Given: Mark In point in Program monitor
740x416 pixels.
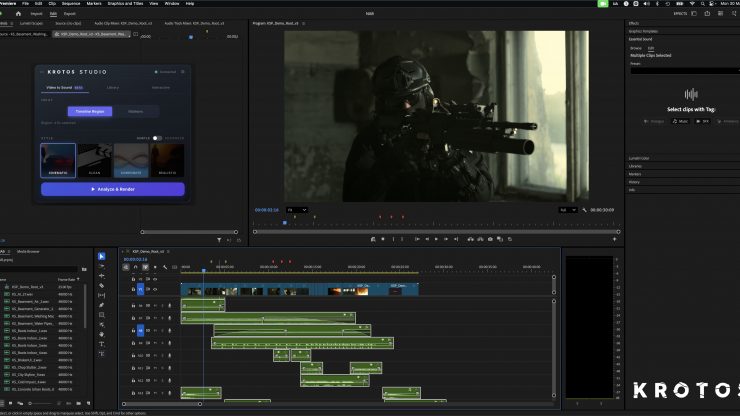Looking at the screenshot, I should 393,239.
